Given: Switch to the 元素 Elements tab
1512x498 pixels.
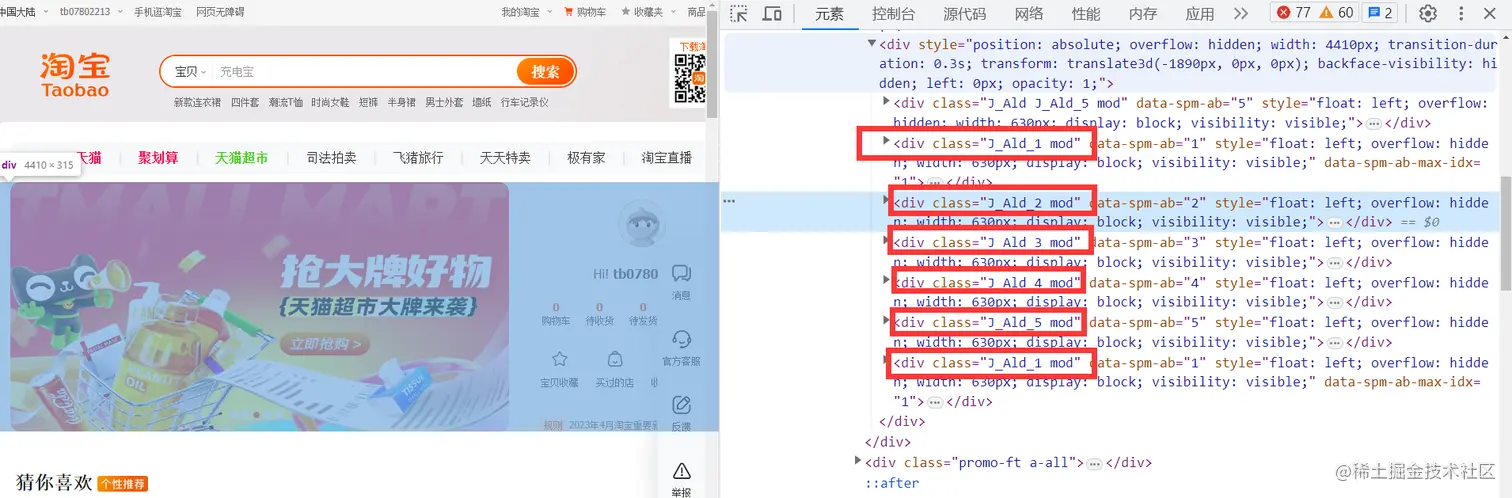Looking at the screenshot, I should 829,13.
